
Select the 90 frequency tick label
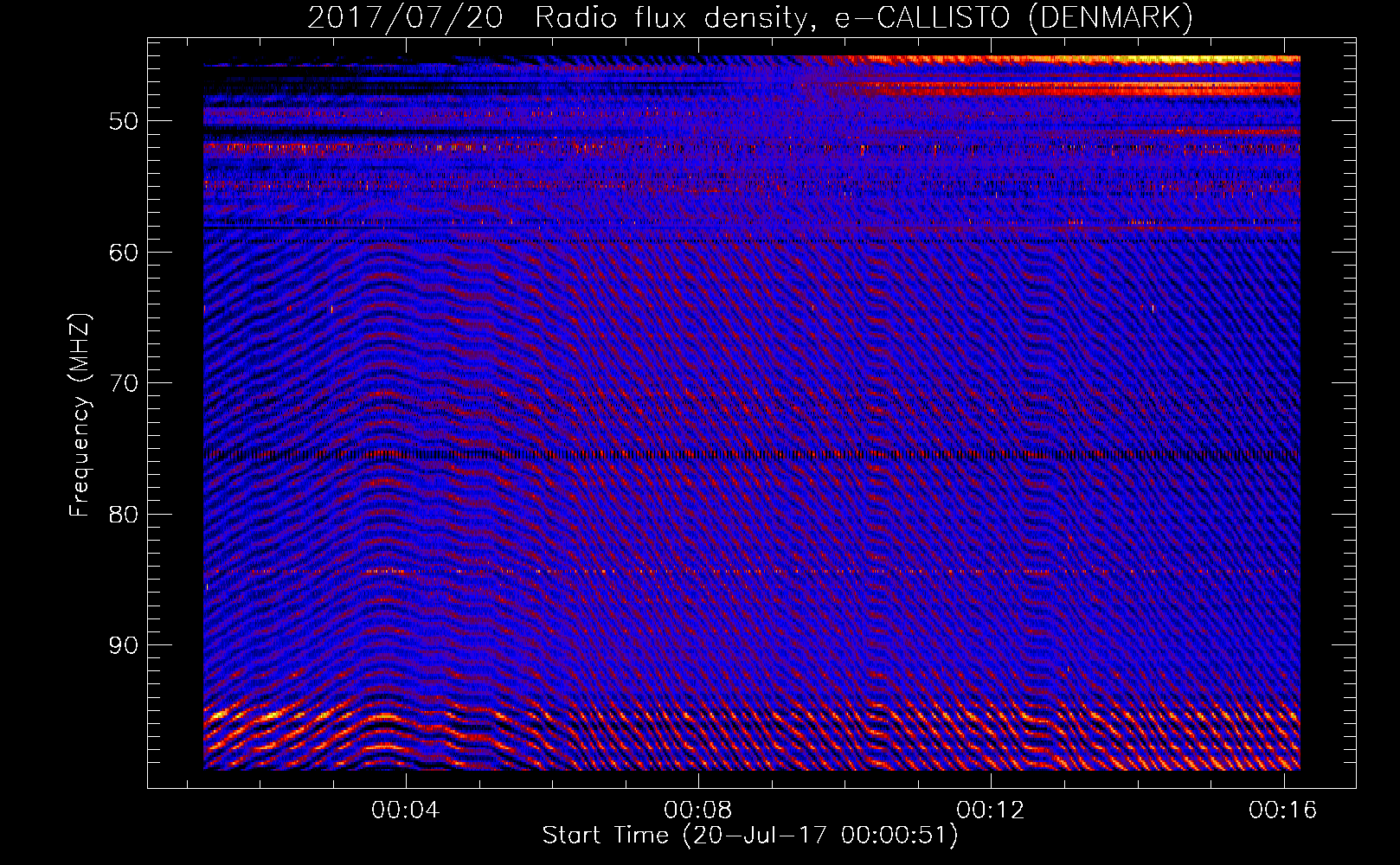[124, 645]
